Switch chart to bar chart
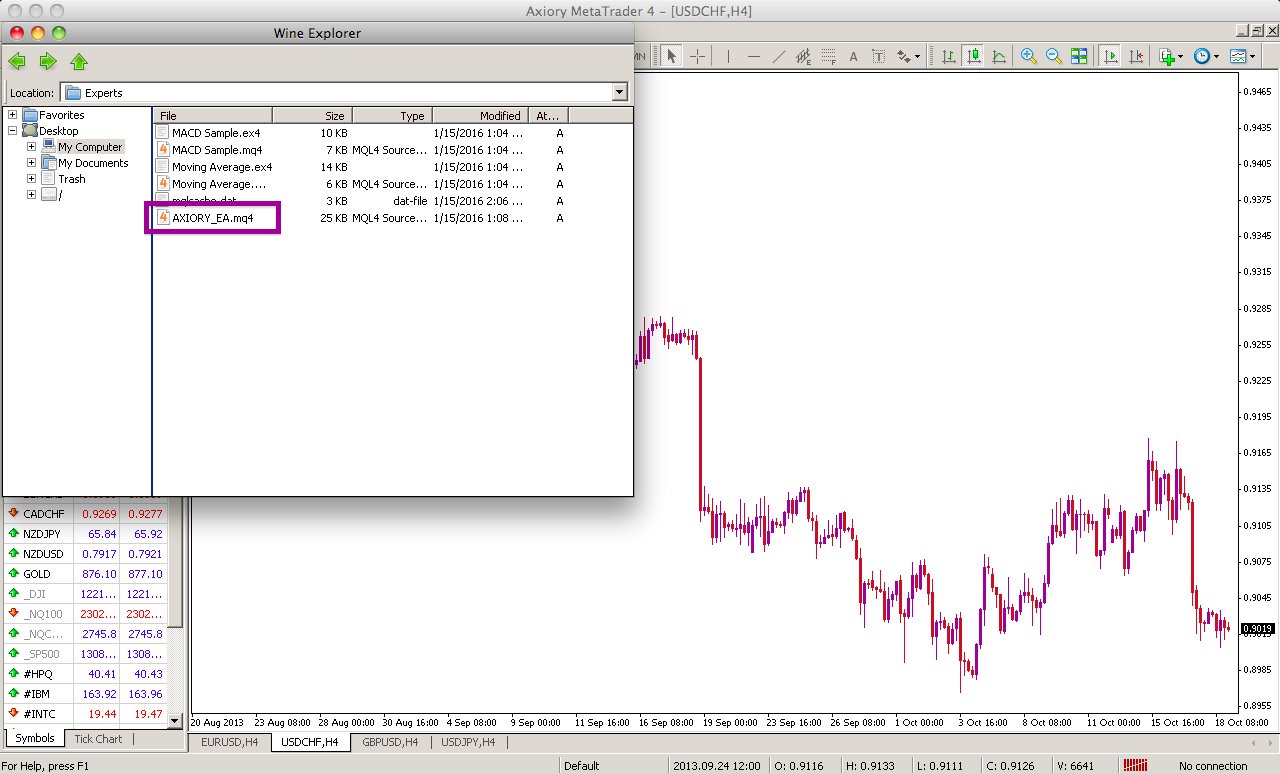Viewport: 1280px width, 774px height. click(x=948, y=56)
